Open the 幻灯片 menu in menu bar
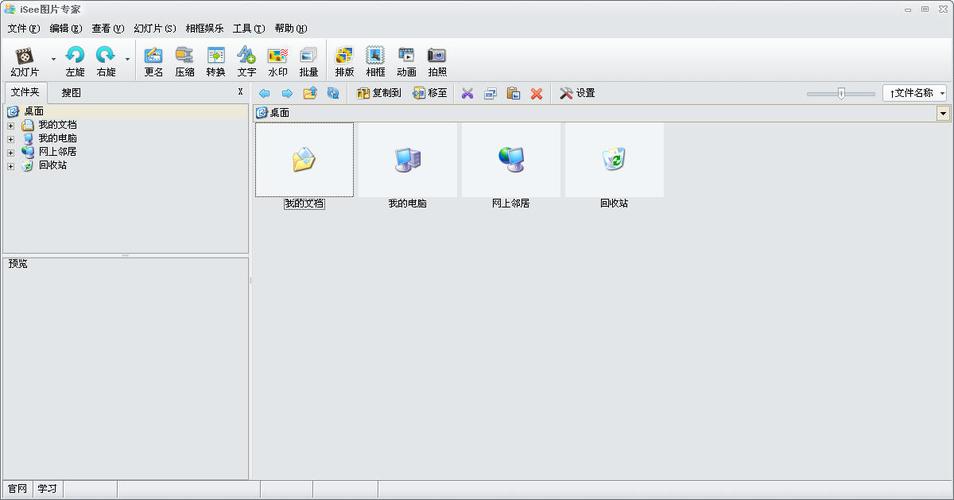This screenshot has width=954, height=500. tap(155, 29)
